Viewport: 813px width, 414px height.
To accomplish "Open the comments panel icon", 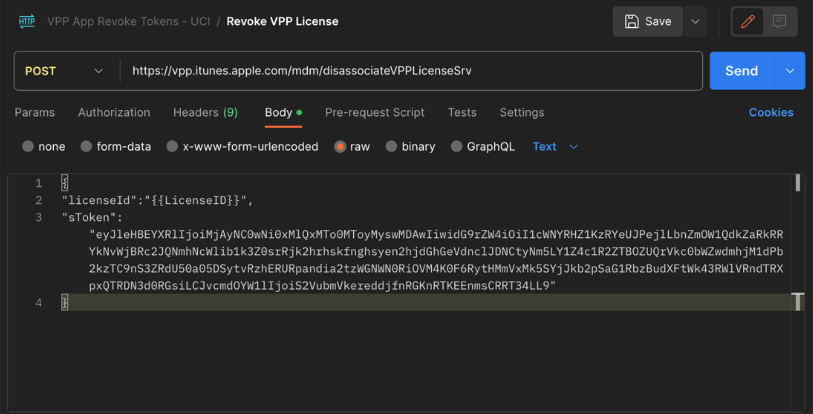I will pyautogui.click(x=779, y=21).
